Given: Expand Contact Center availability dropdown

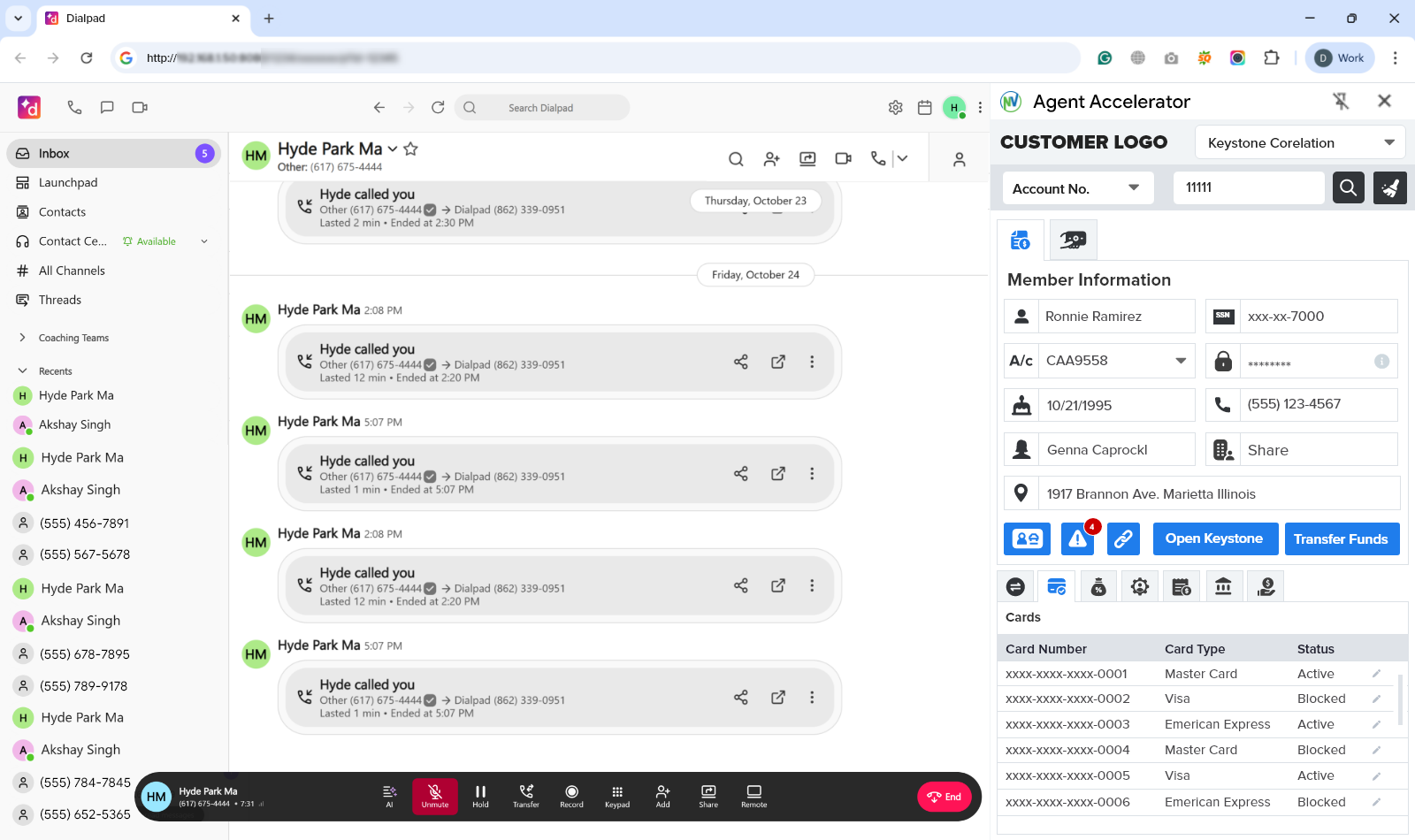Looking at the screenshot, I should (204, 241).
